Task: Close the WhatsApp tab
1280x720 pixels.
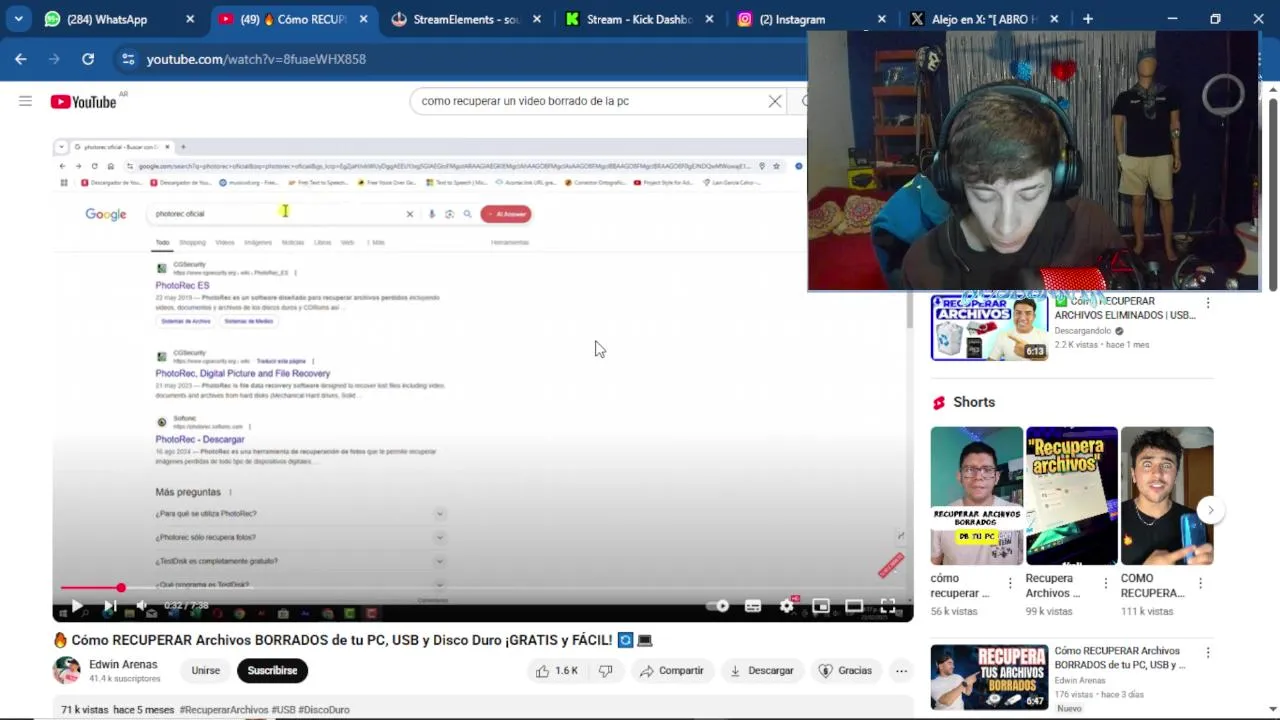Action: (x=191, y=19)
